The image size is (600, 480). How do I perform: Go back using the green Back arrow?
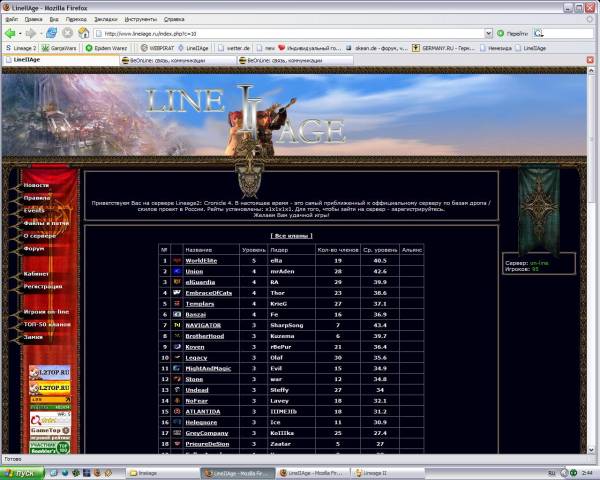point(10,34)
